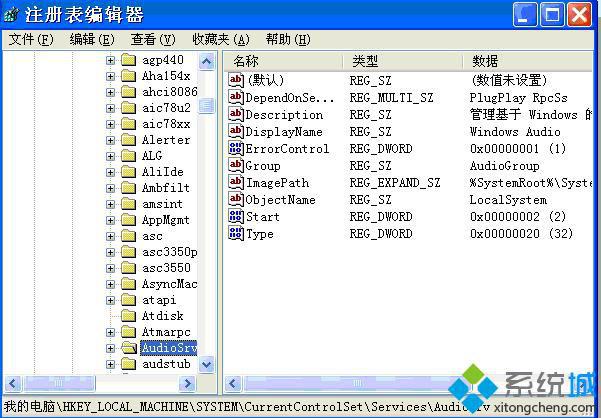Select the Windows Audio data value

click(x=515, y=132)
